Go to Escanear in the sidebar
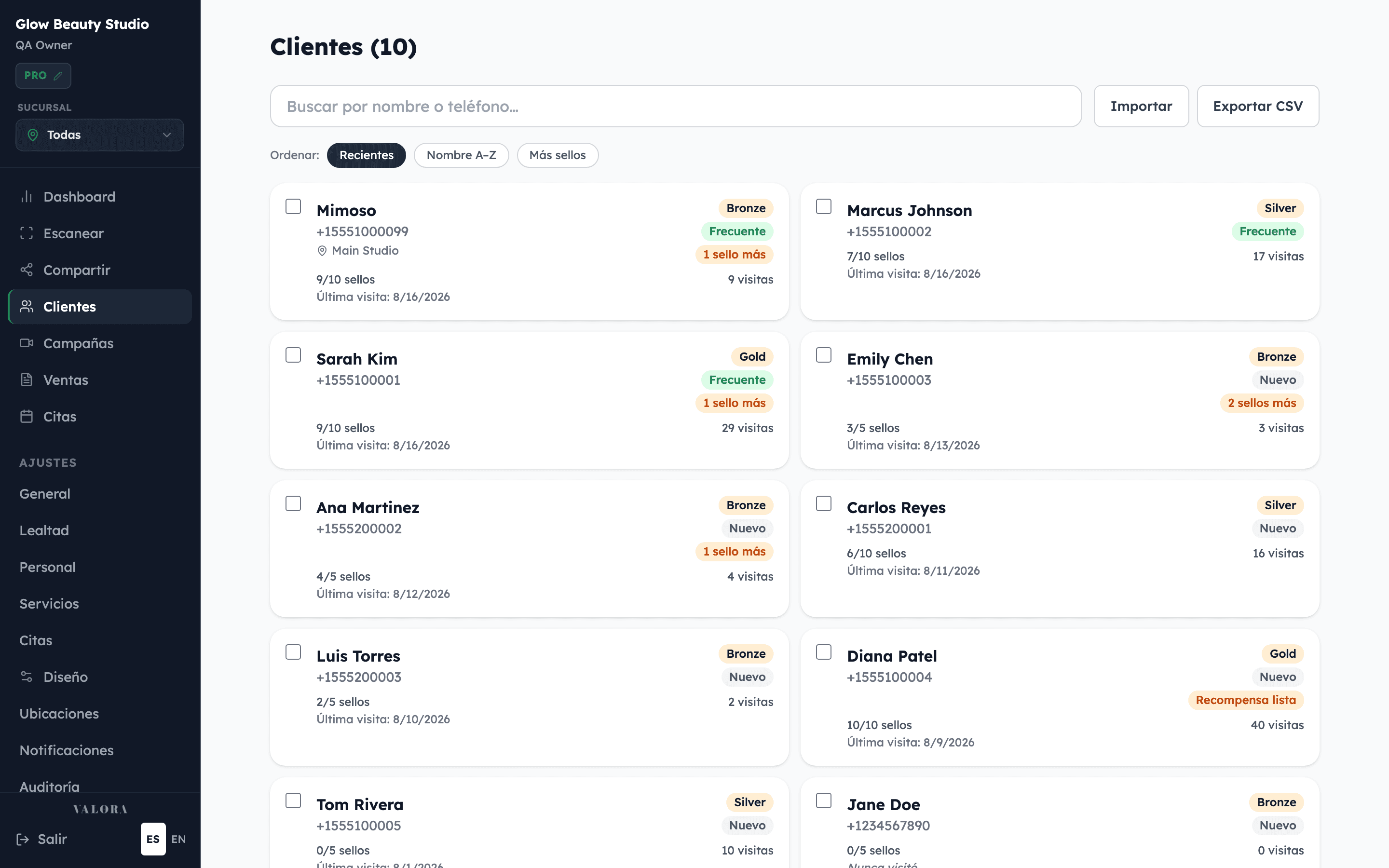Viewport: 1389px width, 868px height. click(x=100, y=233)
